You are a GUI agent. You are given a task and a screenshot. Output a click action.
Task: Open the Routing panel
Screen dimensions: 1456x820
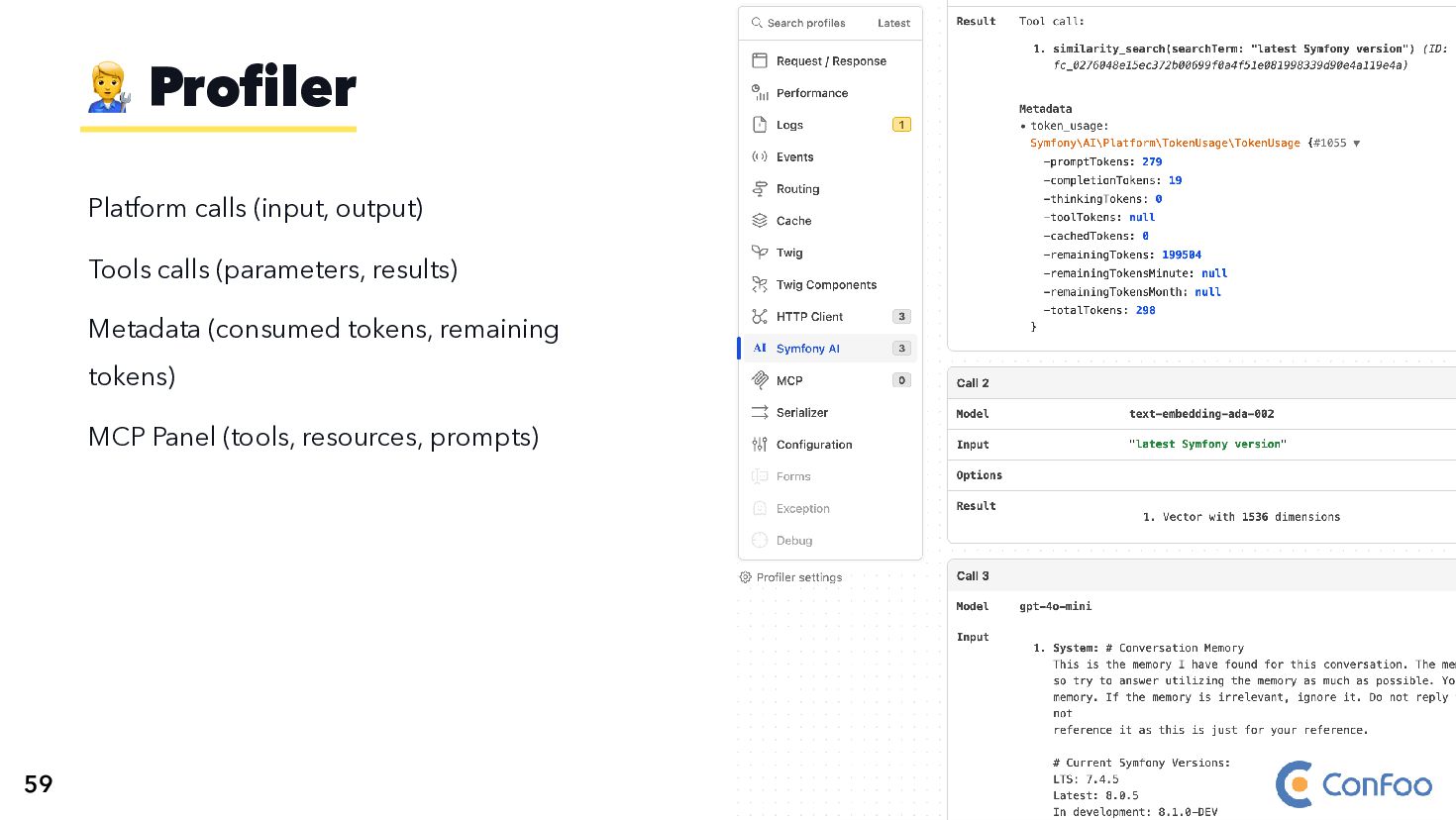point(830,188)
